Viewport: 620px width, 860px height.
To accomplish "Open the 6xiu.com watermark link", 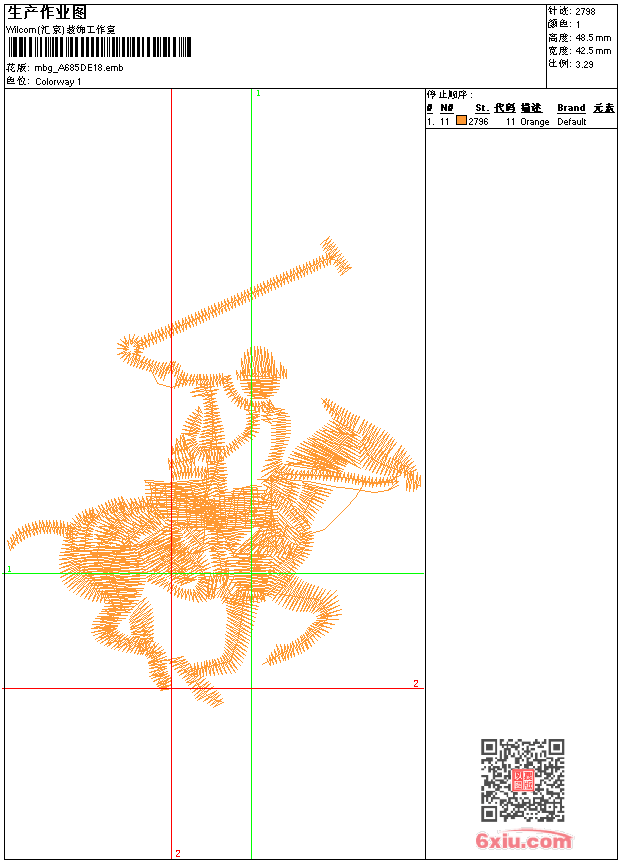I will 523,839.
